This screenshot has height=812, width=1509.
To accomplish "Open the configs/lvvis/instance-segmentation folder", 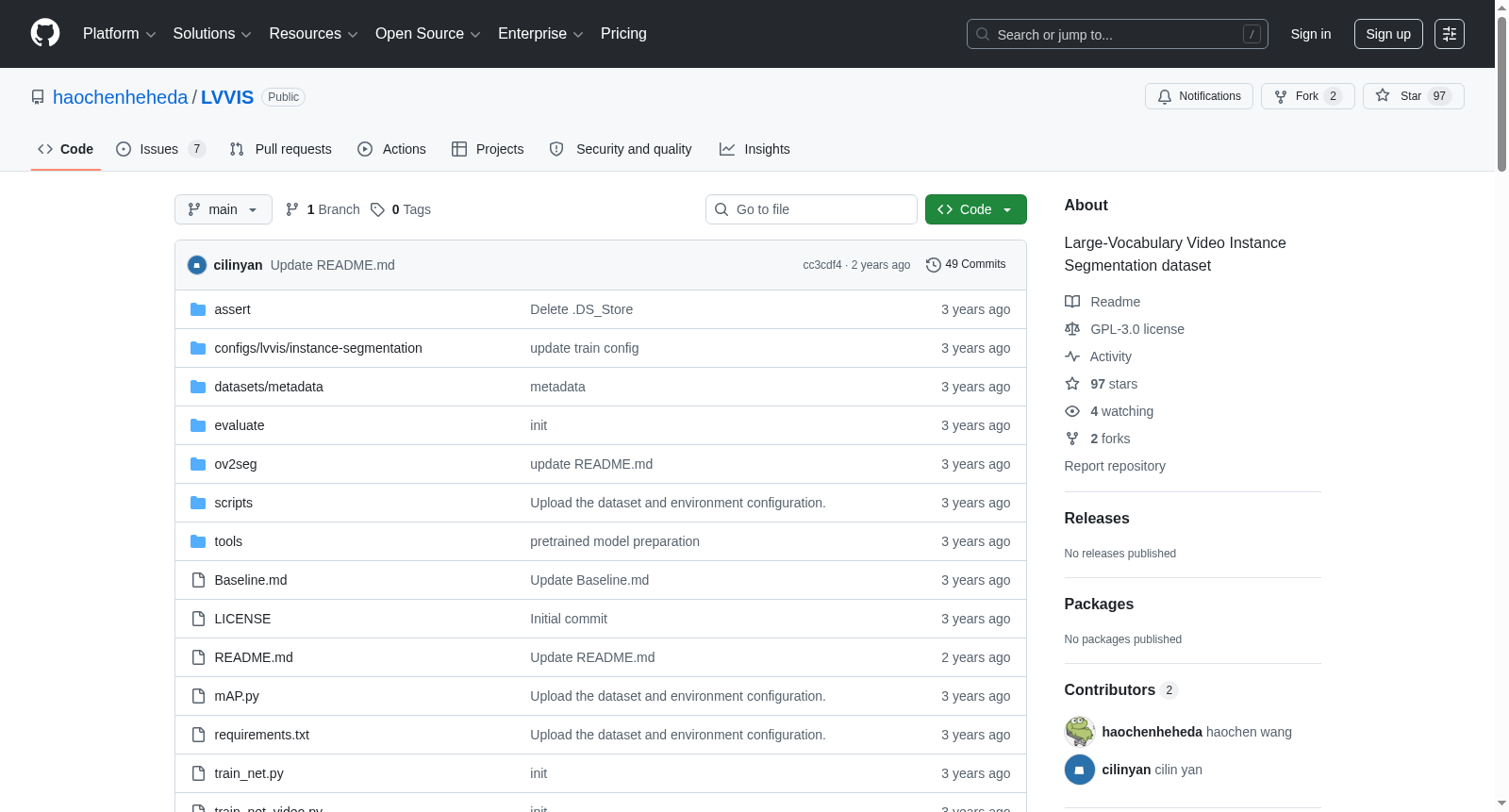I will pos(319,348).
